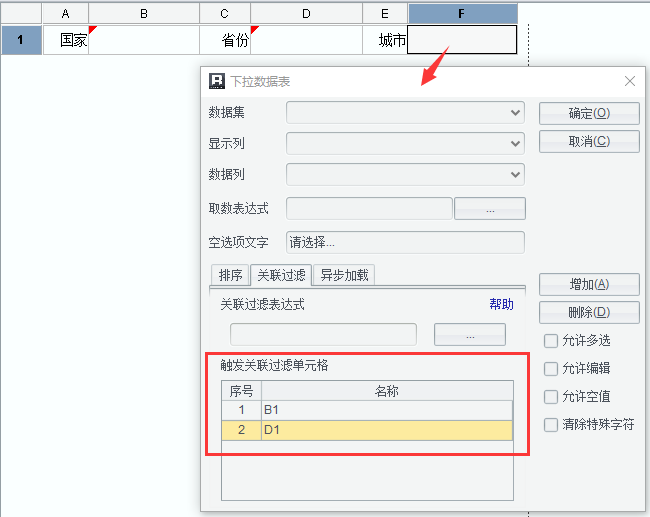Enable the 清除特殊字符 checkbox
The width and height of the screenshot is (650, 517).
551,425
